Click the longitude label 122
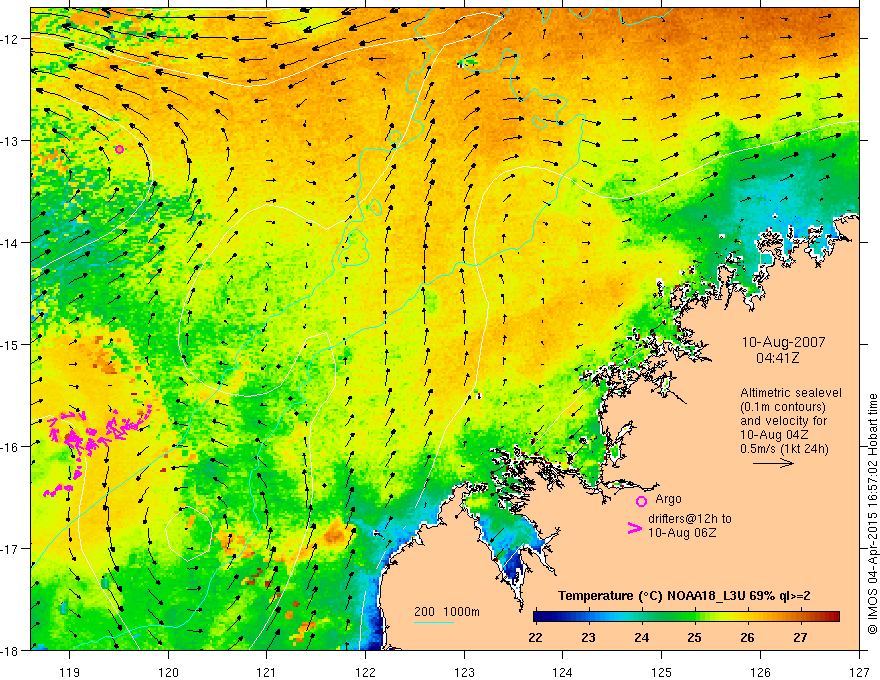880x680 pixels. point(365,673)
